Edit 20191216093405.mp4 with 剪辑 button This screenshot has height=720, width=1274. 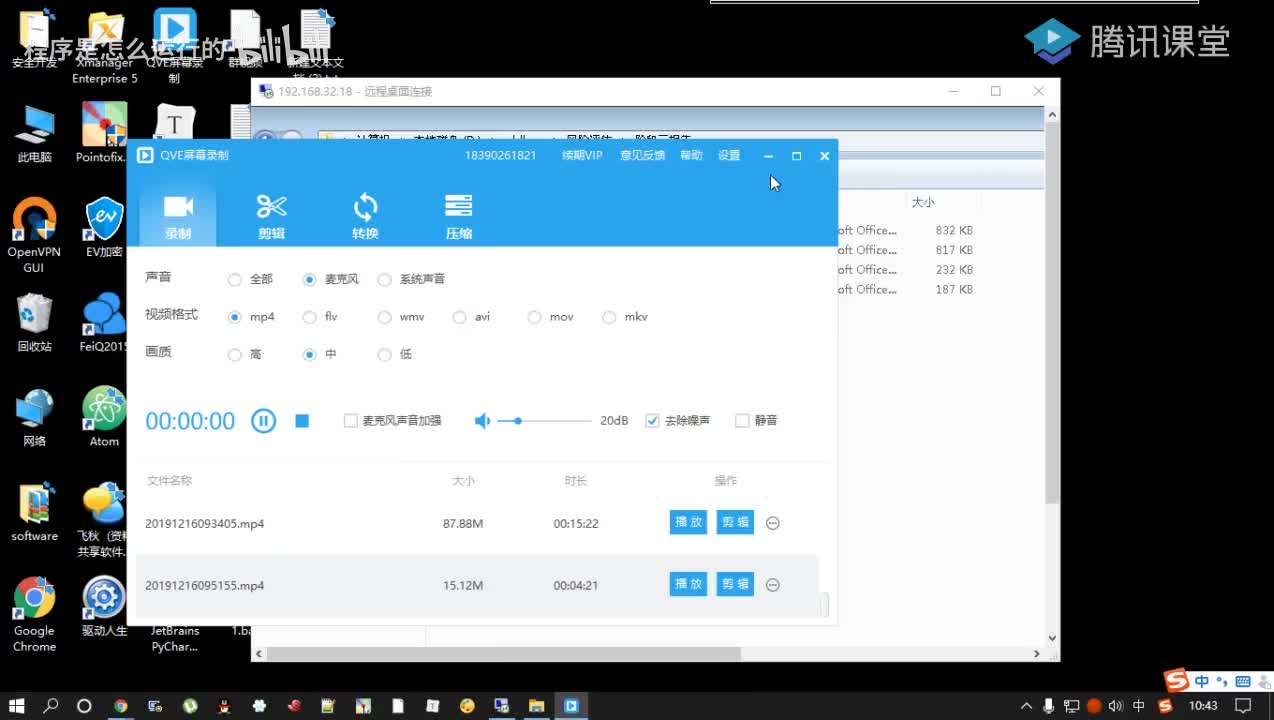click(x=735, y=522)
